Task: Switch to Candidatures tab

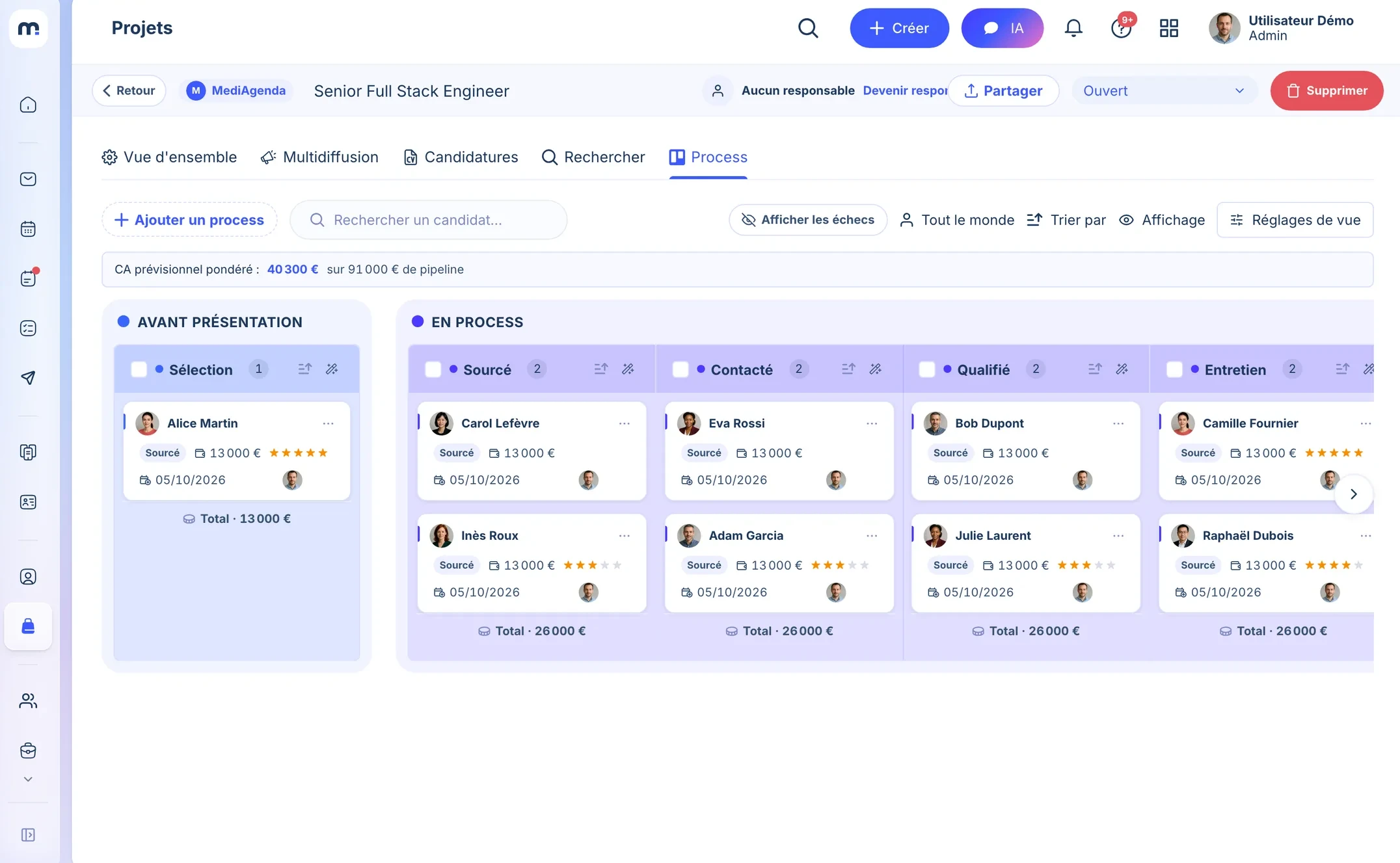Action: pos(461,157)
